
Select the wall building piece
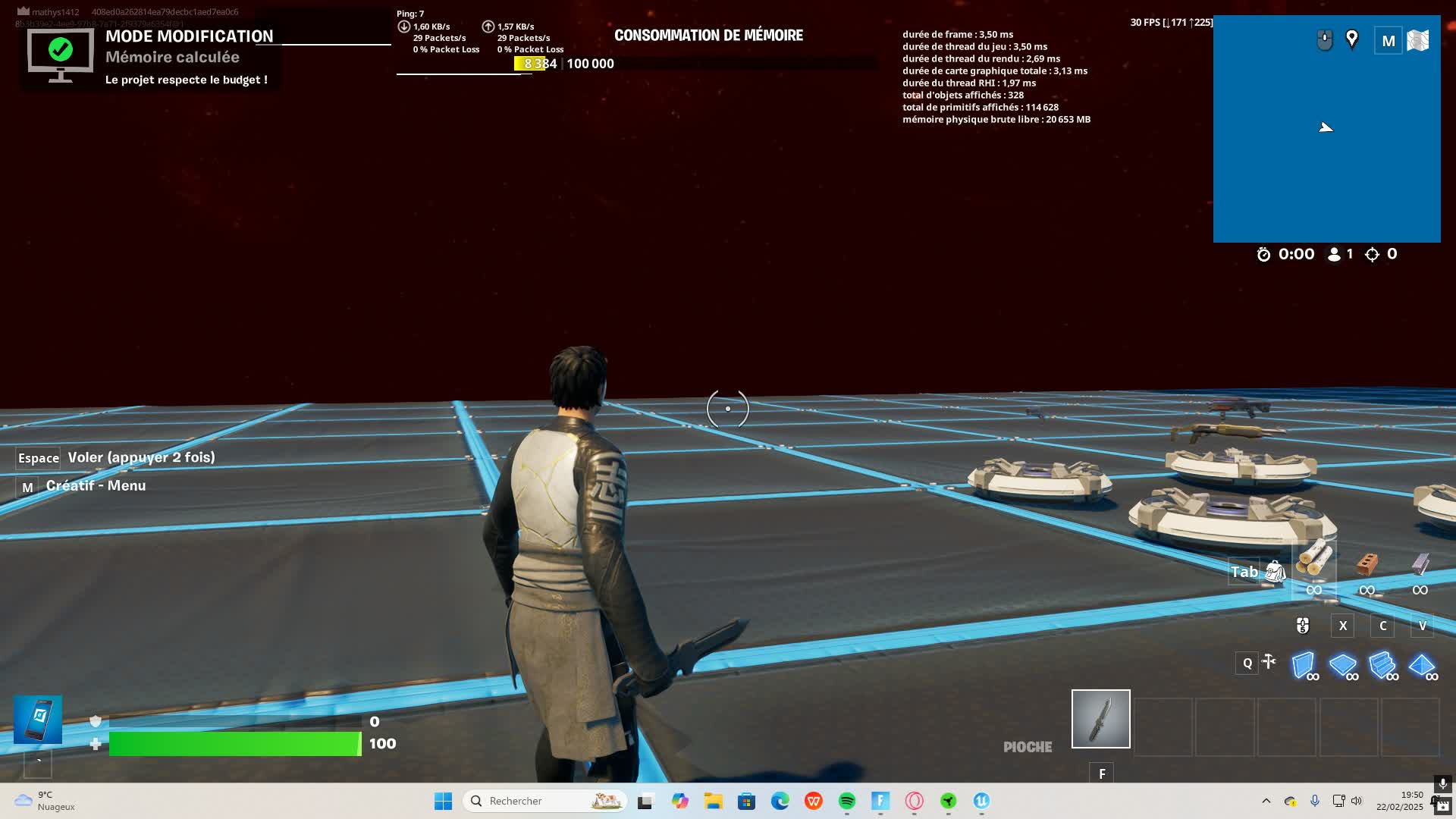1304,665
